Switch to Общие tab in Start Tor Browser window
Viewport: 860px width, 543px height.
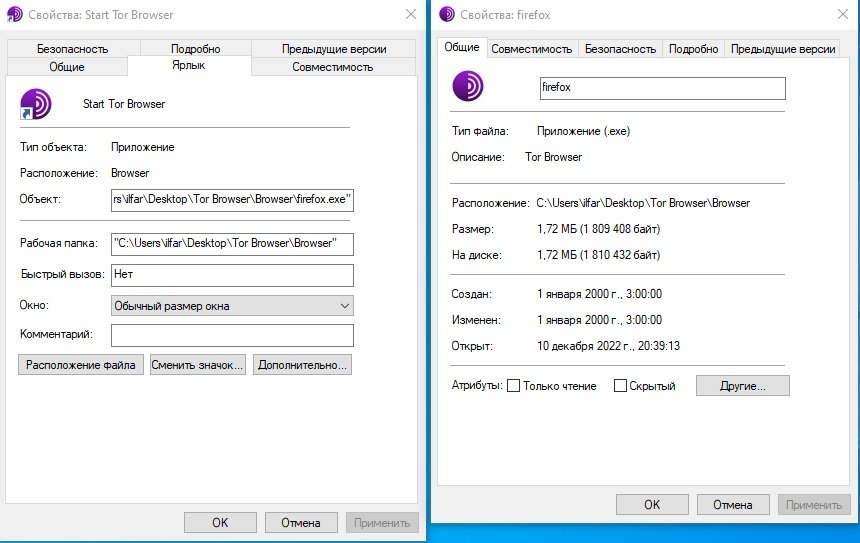67,67
